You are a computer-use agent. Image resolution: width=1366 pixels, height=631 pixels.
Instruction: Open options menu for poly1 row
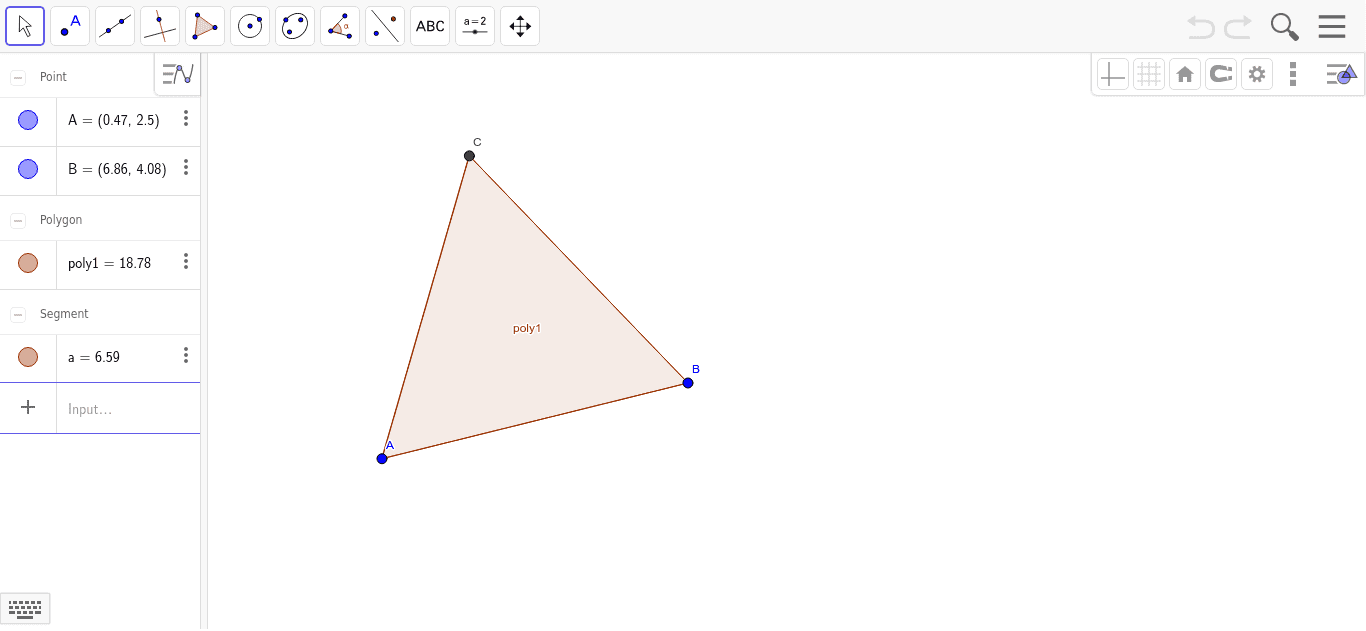[x=186, y=261]
